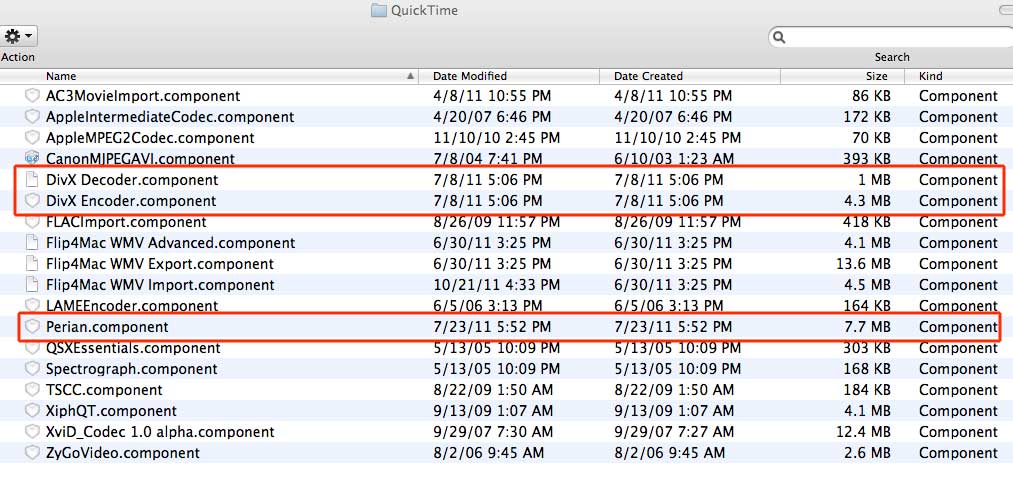Screen dimensions: 1013x479
Task: Click the LAMEEncoder.component file name
Action: pos(132,306)
